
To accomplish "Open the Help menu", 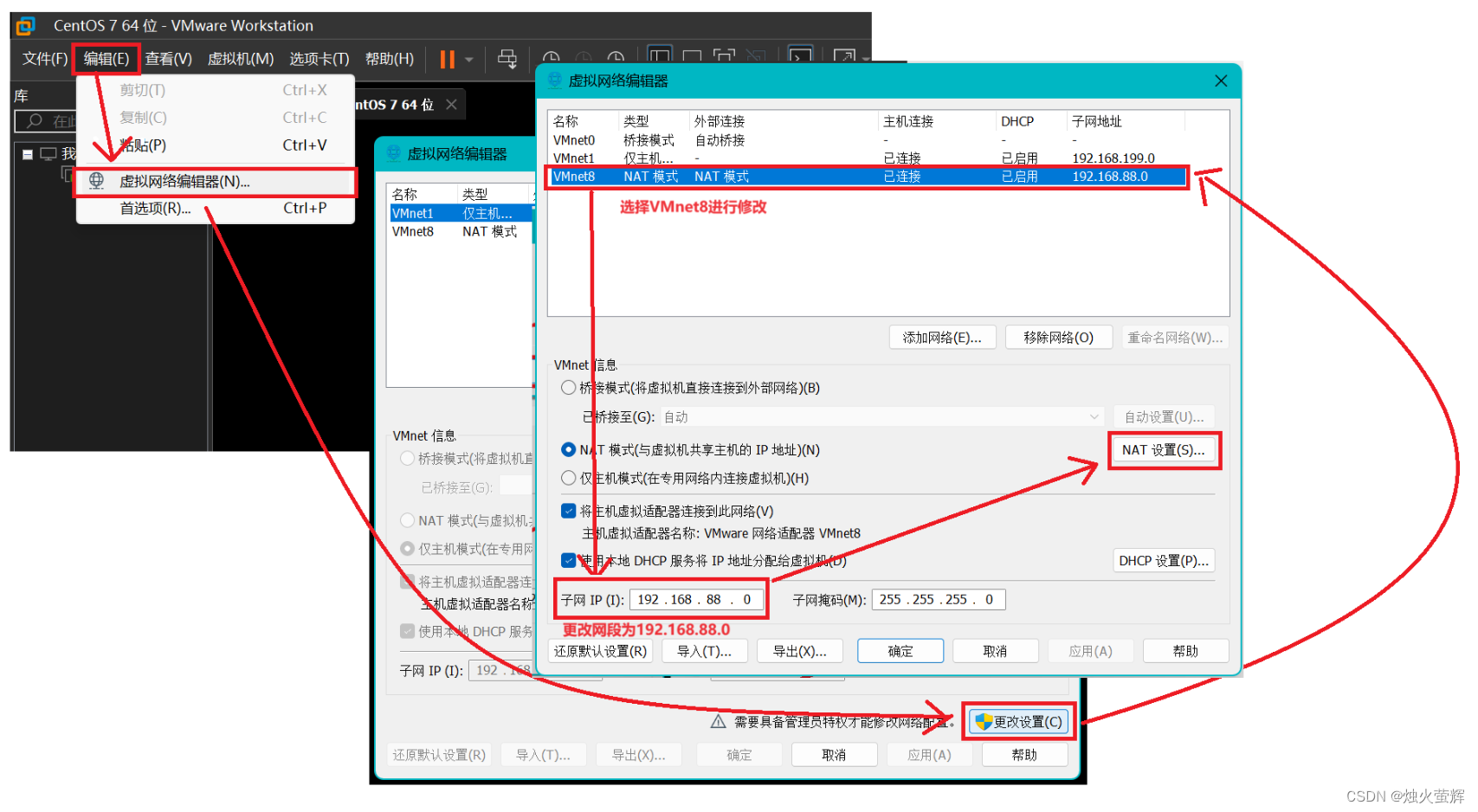I will click(389, 59).
